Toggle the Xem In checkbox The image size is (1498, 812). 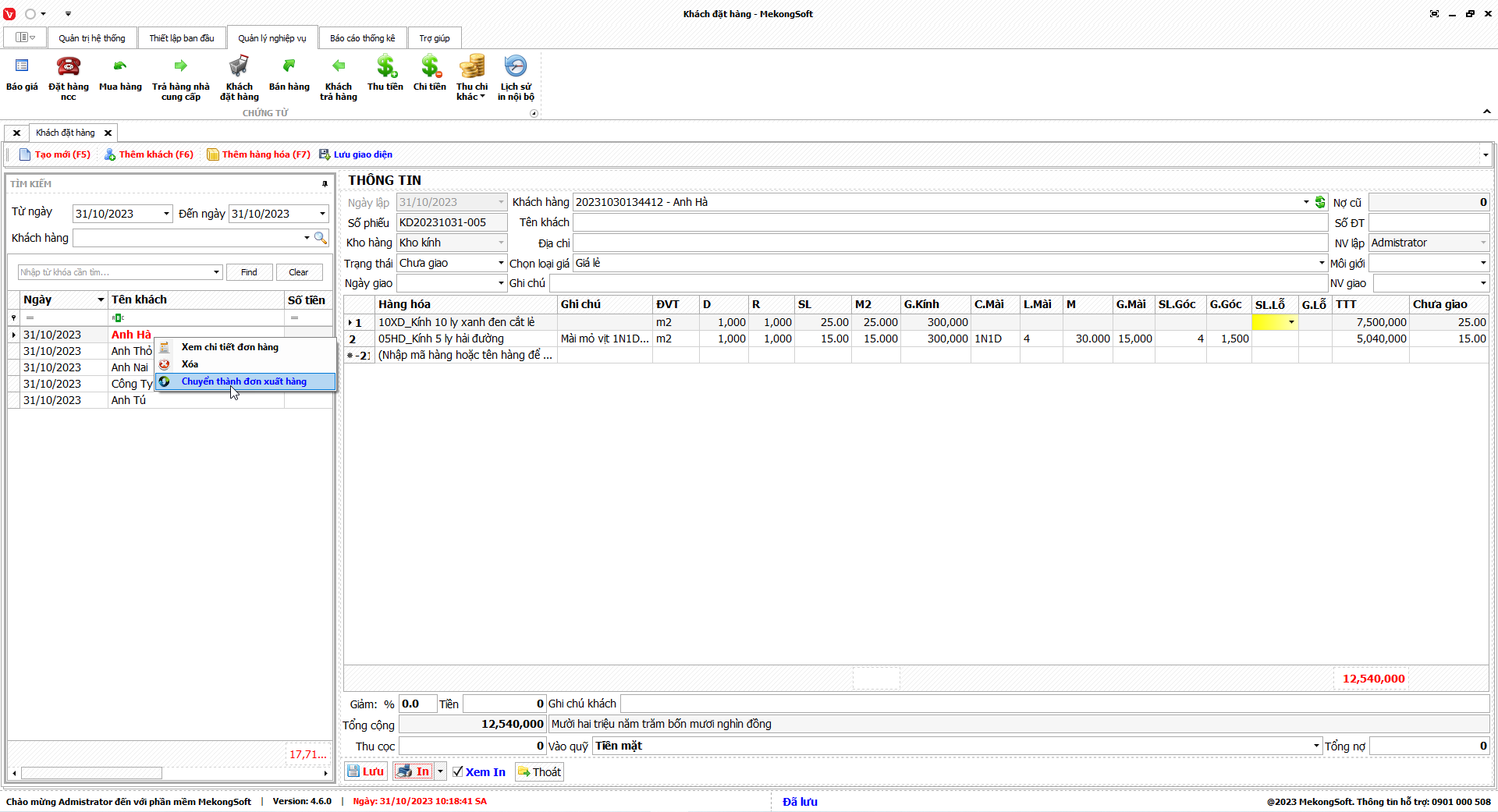(x=458, y=771)
